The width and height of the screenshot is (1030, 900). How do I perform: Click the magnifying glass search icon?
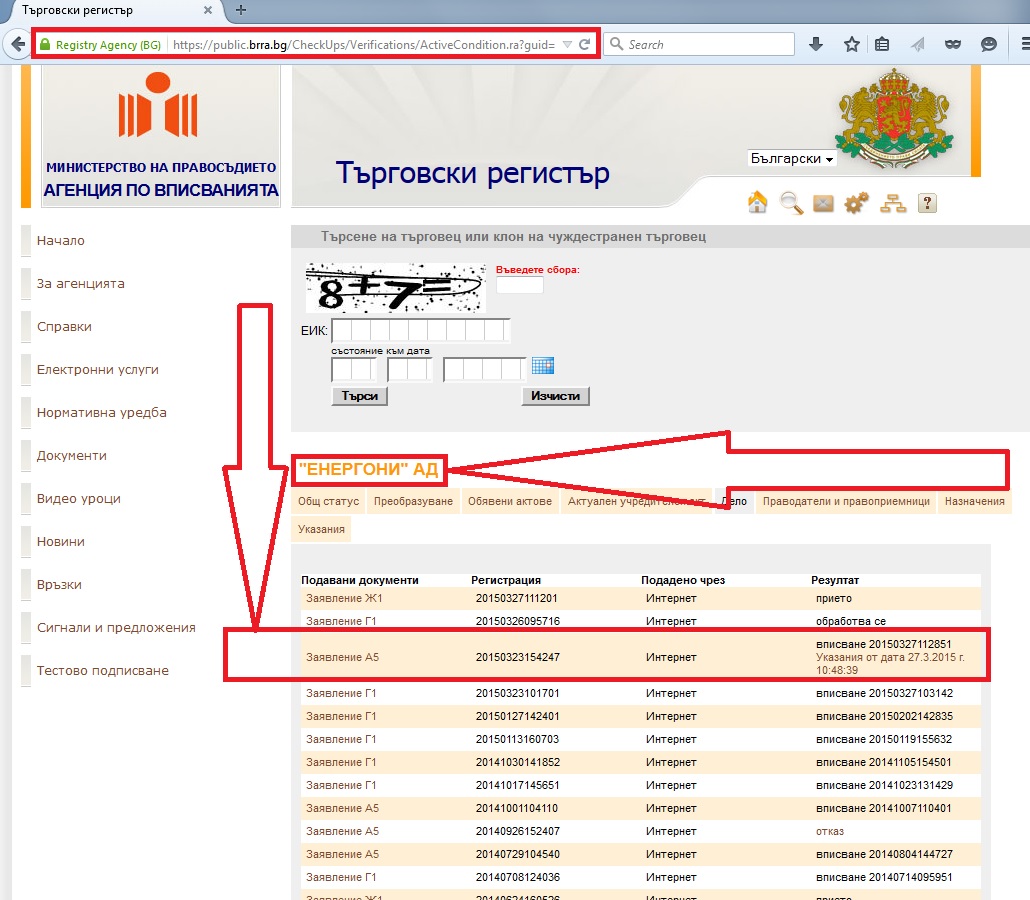click(791, 203)
